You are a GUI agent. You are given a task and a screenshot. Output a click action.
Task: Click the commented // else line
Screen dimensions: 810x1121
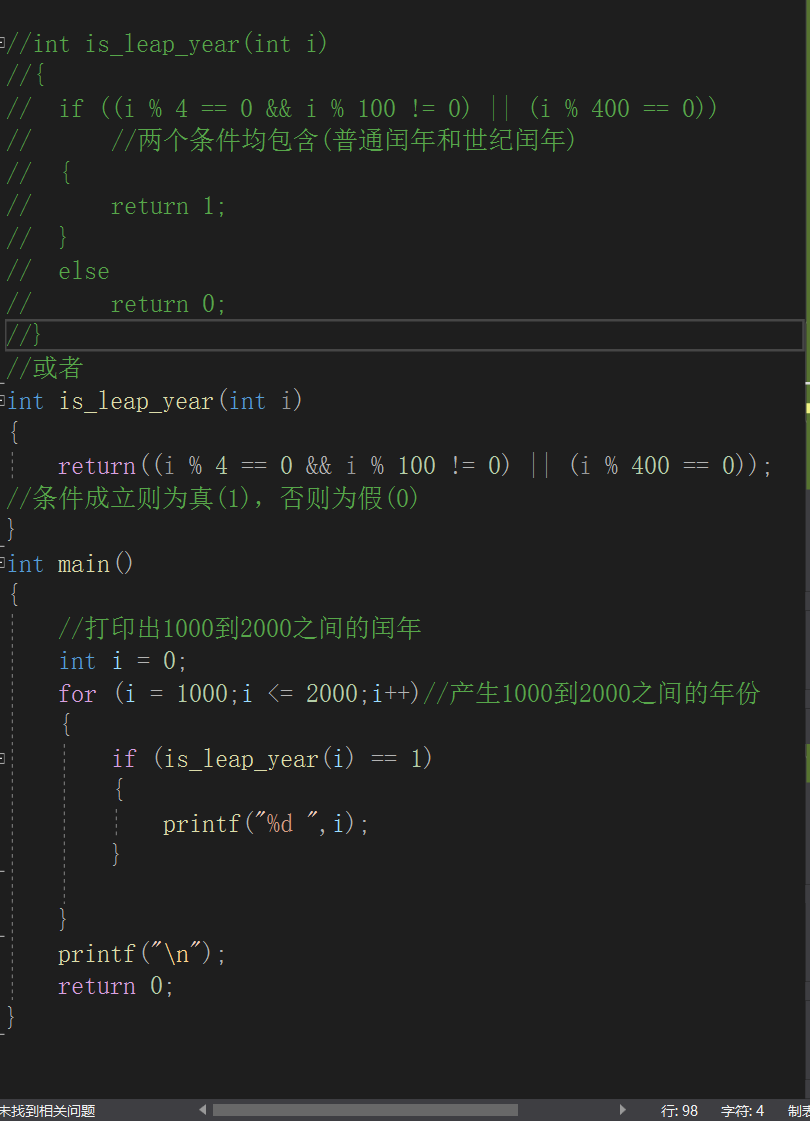point(58,272)
